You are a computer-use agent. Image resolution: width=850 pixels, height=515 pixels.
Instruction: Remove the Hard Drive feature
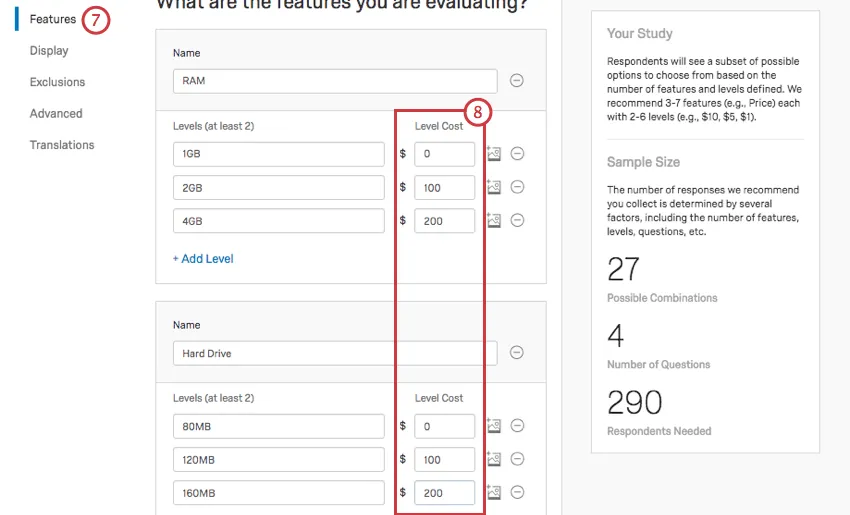click(x=517, y=352)
